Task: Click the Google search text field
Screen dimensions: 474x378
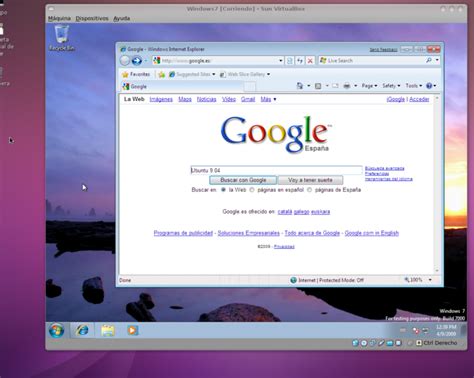Action: tap(276, 170)
